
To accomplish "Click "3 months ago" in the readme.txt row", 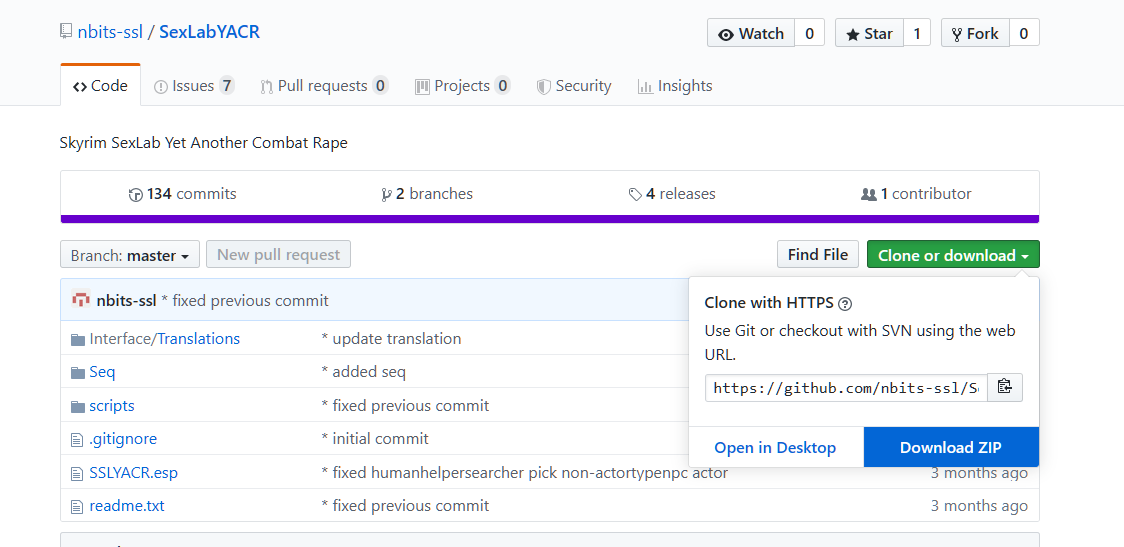I will (979, 506).
